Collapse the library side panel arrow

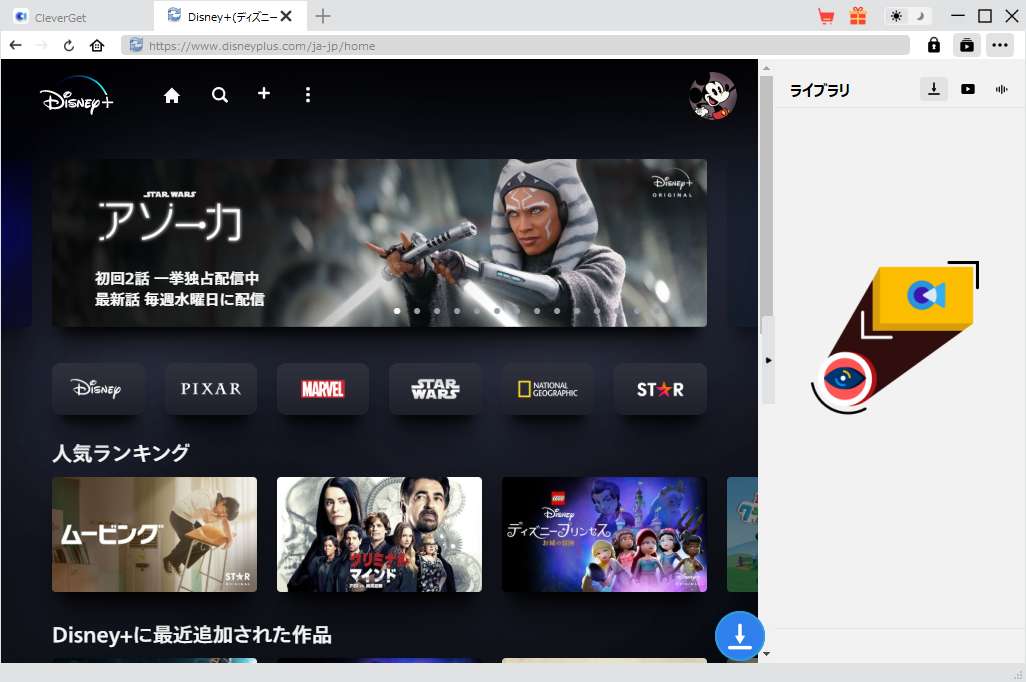[x=768, y=360]
